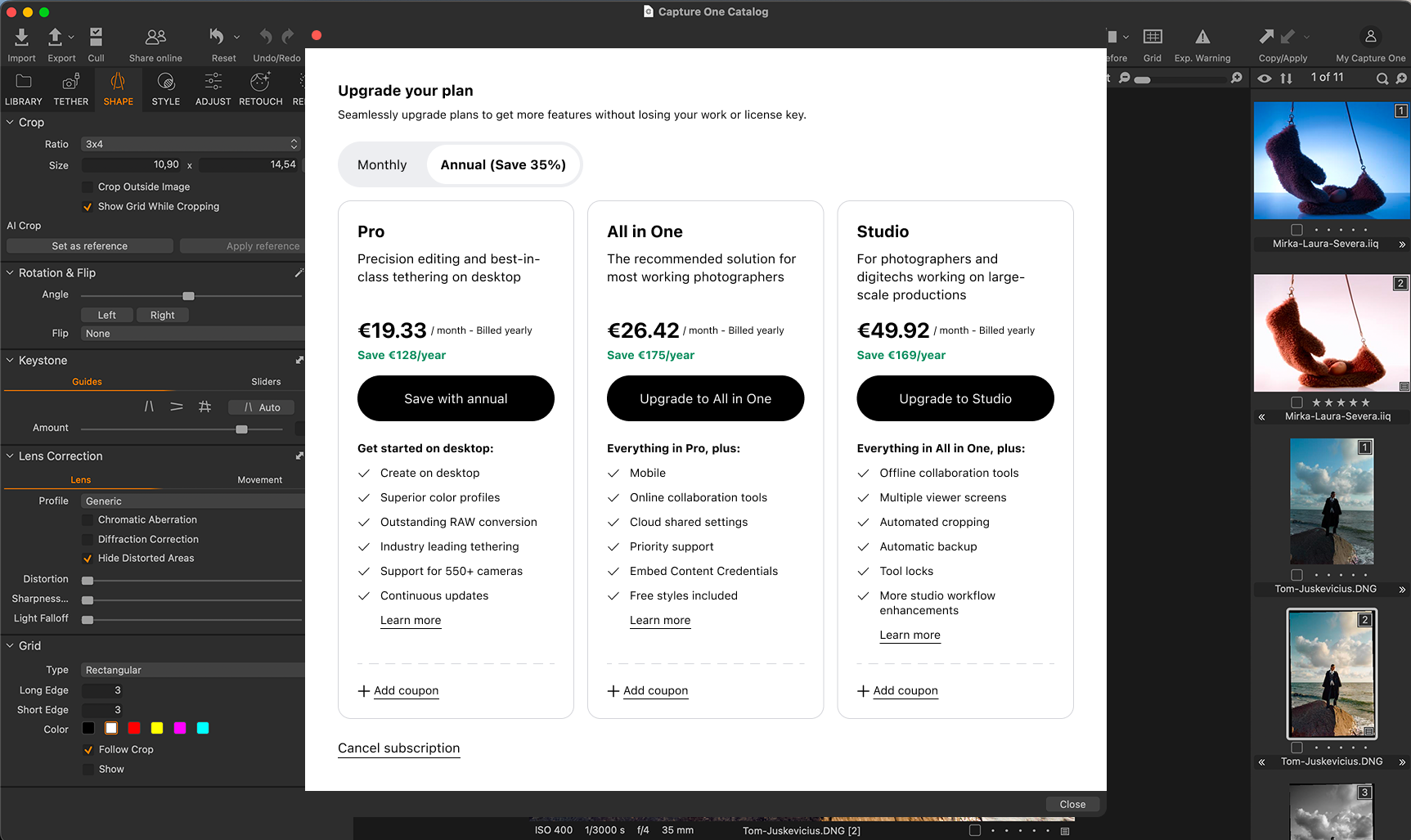Image resolution: width=1411 pixels, height=840 pixels.
Task: Click the Share online icon
Action: 155,37
